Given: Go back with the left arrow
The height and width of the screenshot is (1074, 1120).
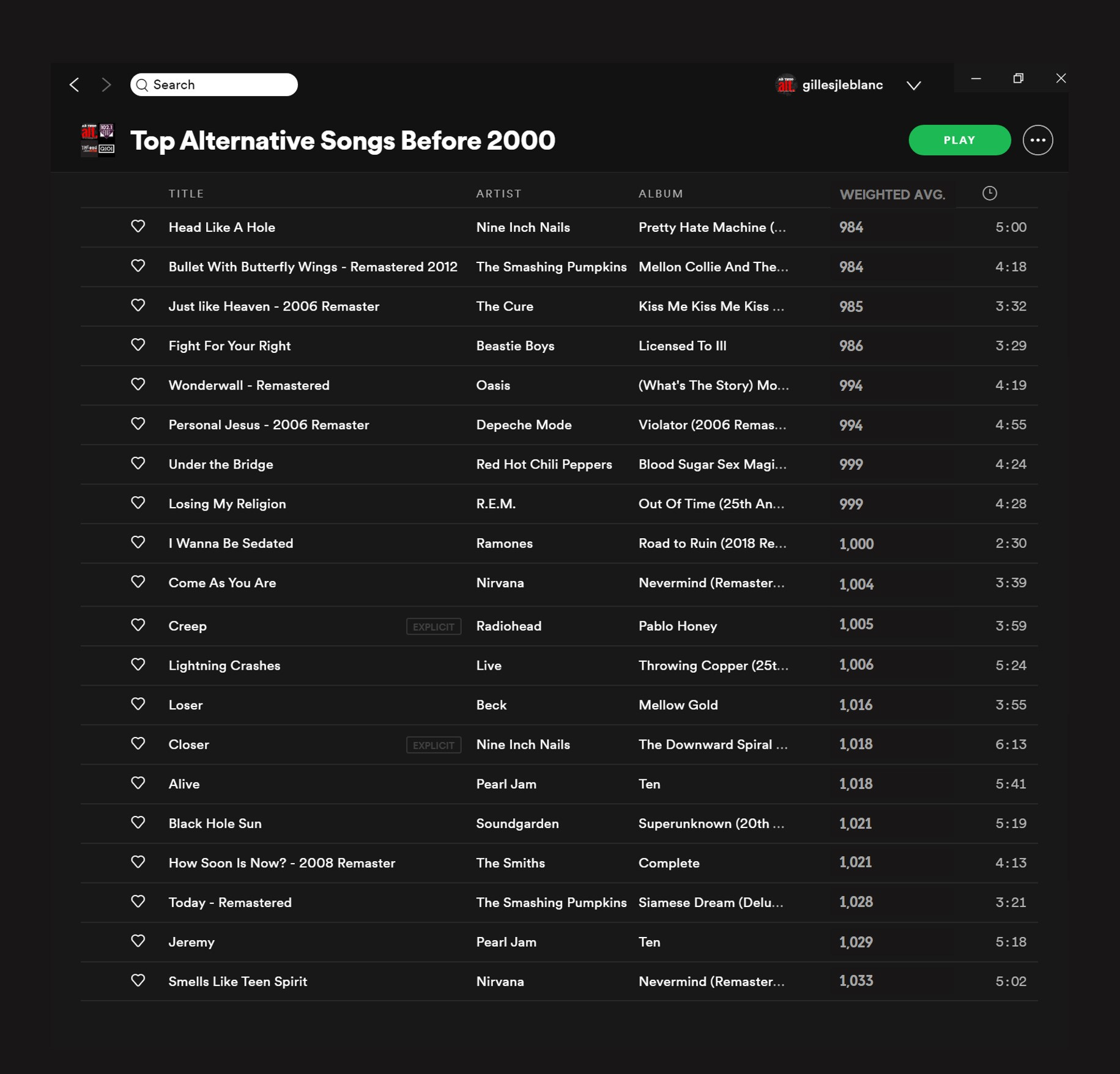Looking at the screenshot, I should [74, 84].
